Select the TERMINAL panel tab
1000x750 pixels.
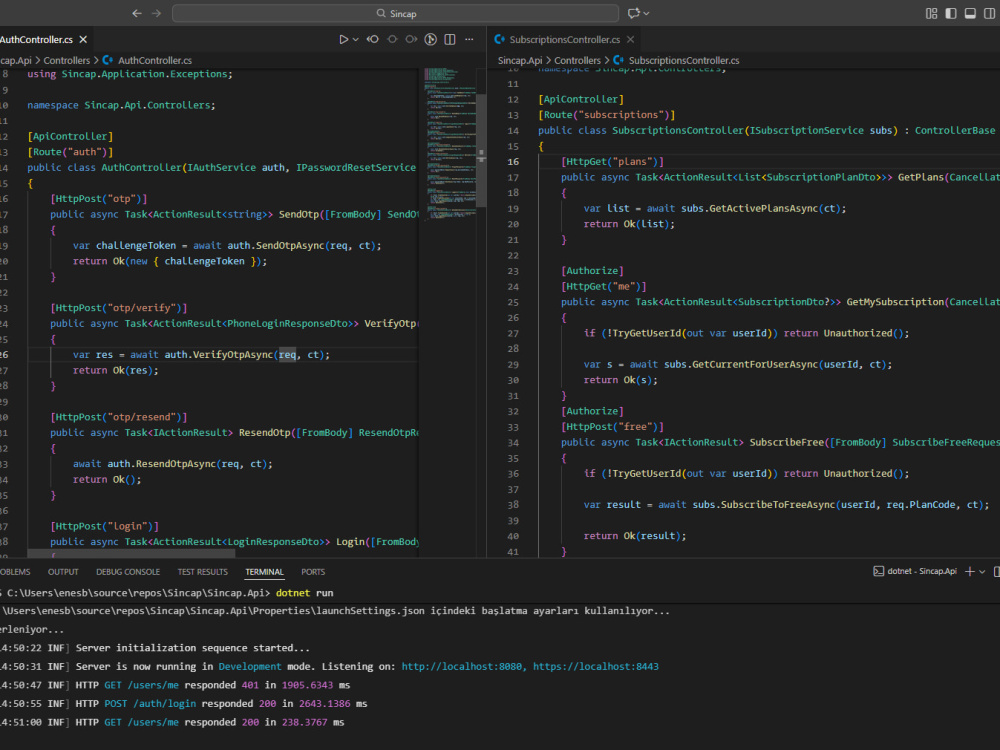(x=264, y=572)
